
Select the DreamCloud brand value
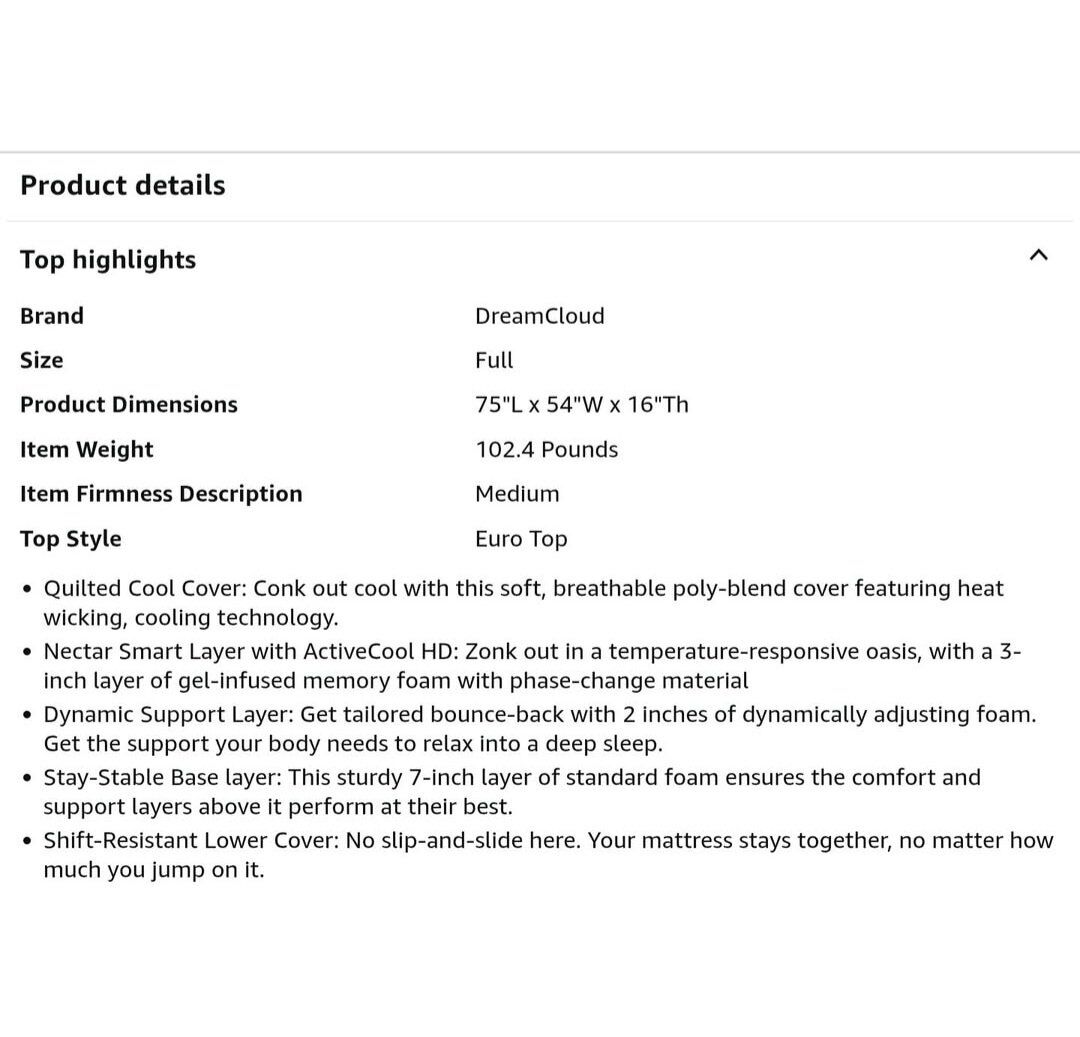[540, 316]
